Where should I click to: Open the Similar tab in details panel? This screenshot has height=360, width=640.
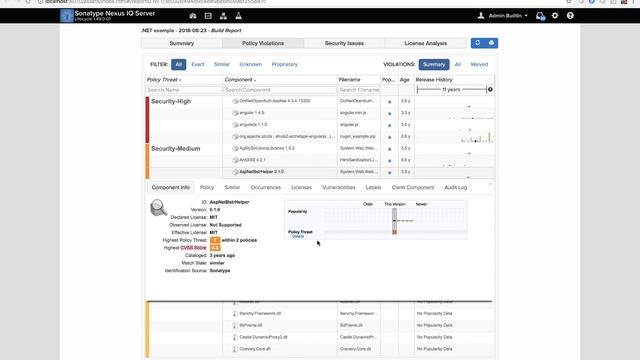coord(232,187)
